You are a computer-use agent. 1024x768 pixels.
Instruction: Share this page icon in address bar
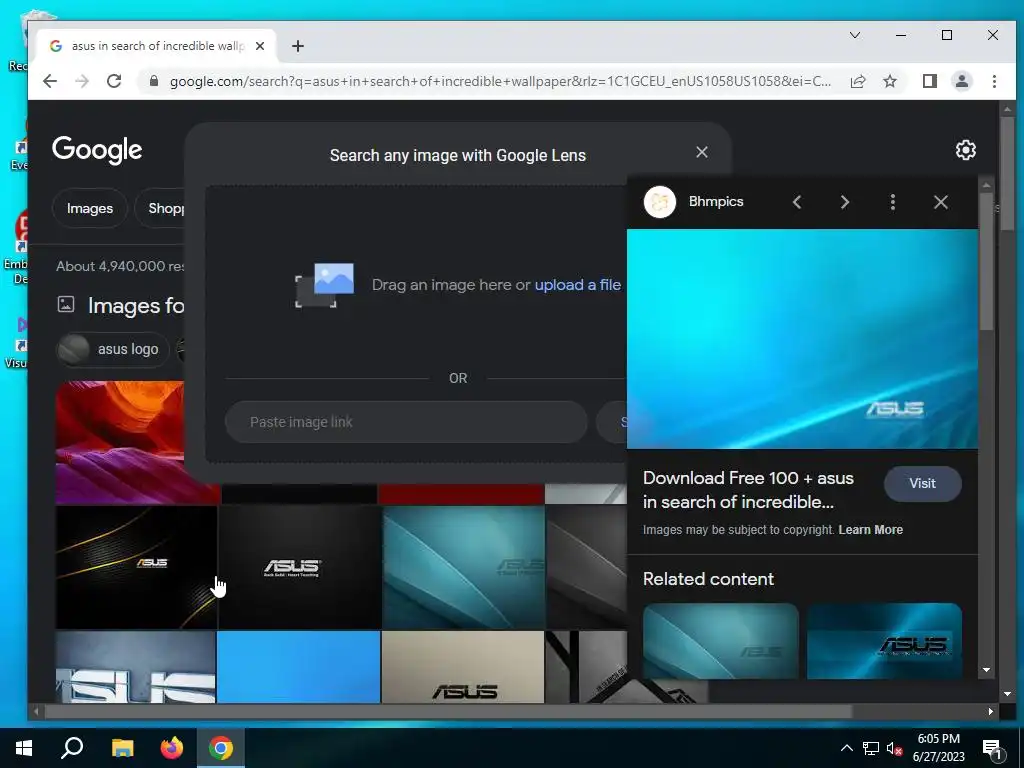click(857, 81)
